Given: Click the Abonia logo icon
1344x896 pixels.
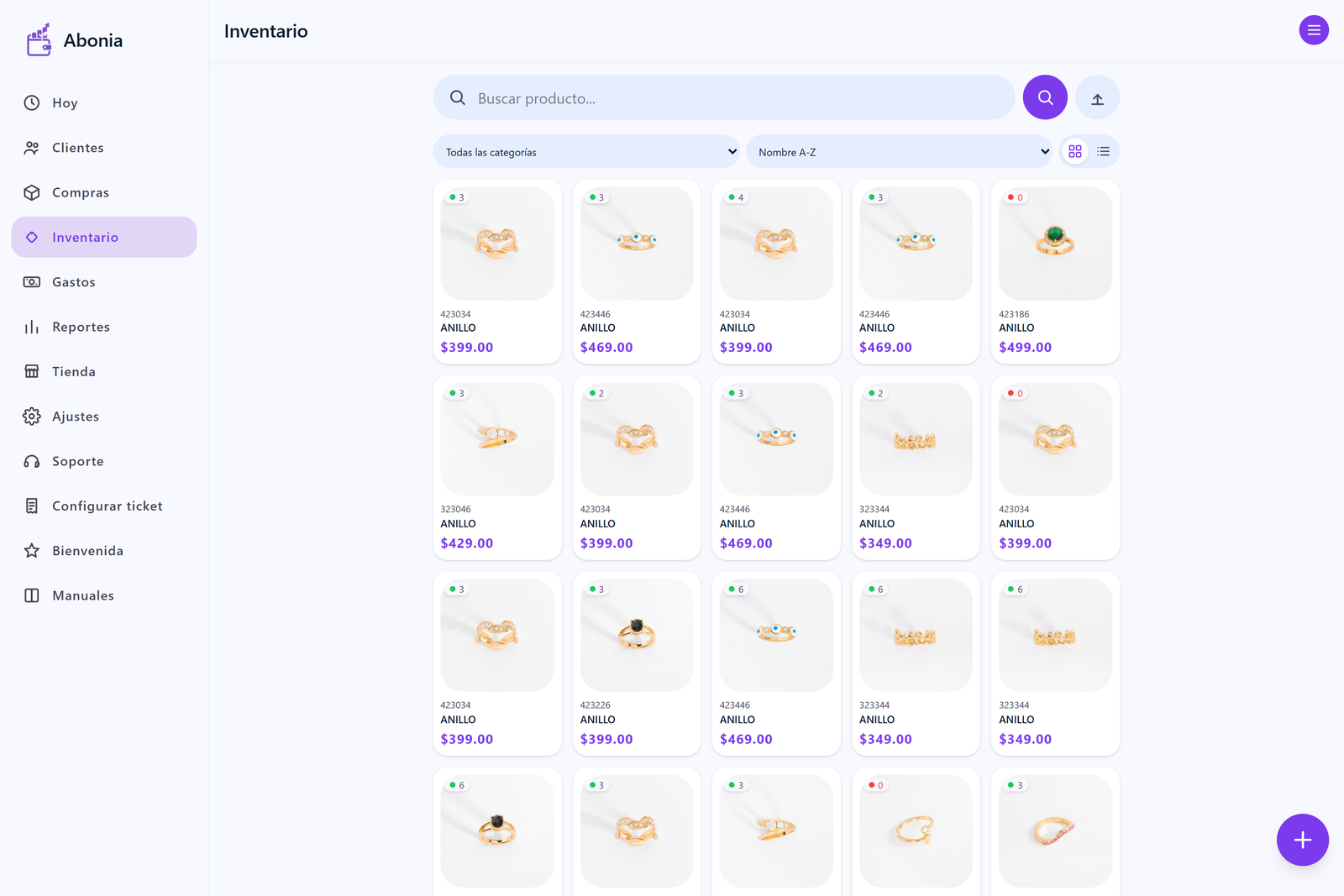Looking at the screenshot, I should point(39,39).
